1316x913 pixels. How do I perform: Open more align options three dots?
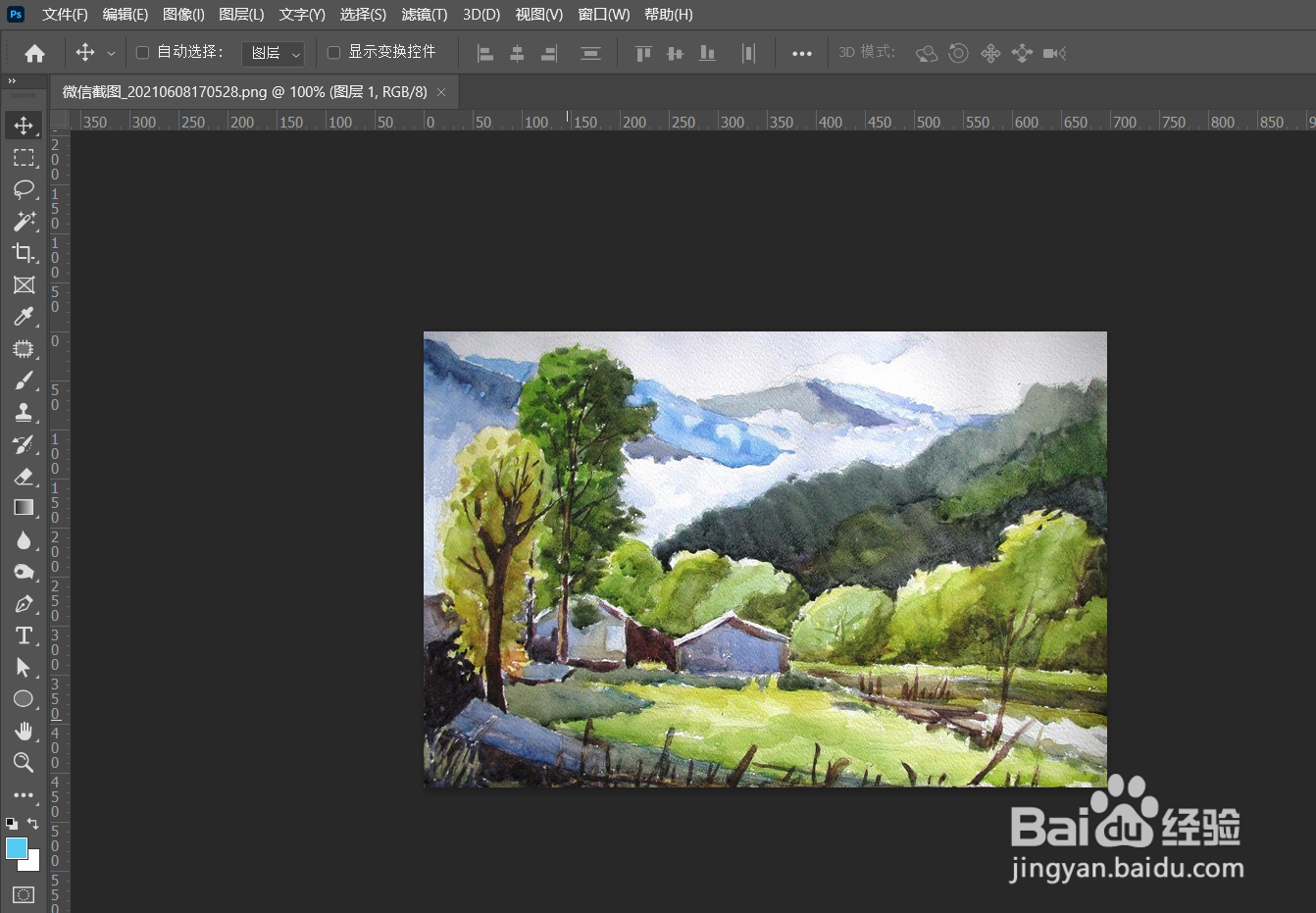click(x=802, y=53)
